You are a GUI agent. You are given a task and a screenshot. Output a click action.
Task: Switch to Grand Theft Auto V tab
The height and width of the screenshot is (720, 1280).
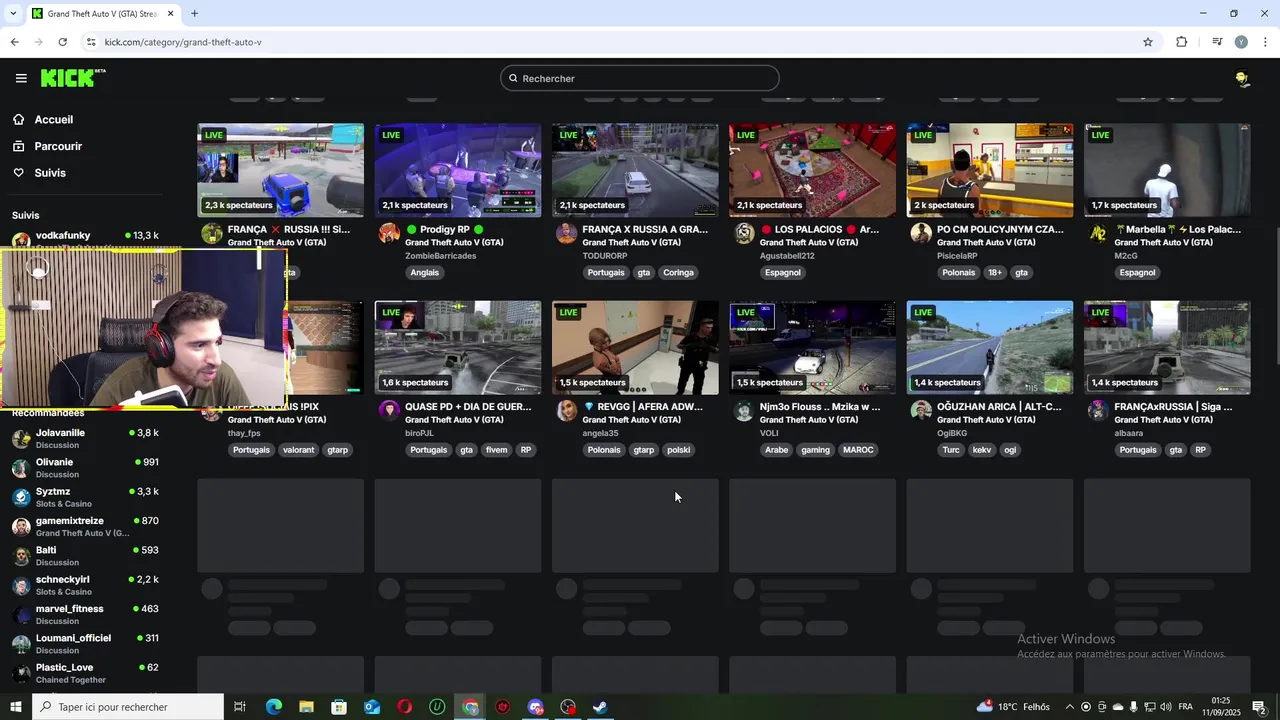(x=103, y=13)
